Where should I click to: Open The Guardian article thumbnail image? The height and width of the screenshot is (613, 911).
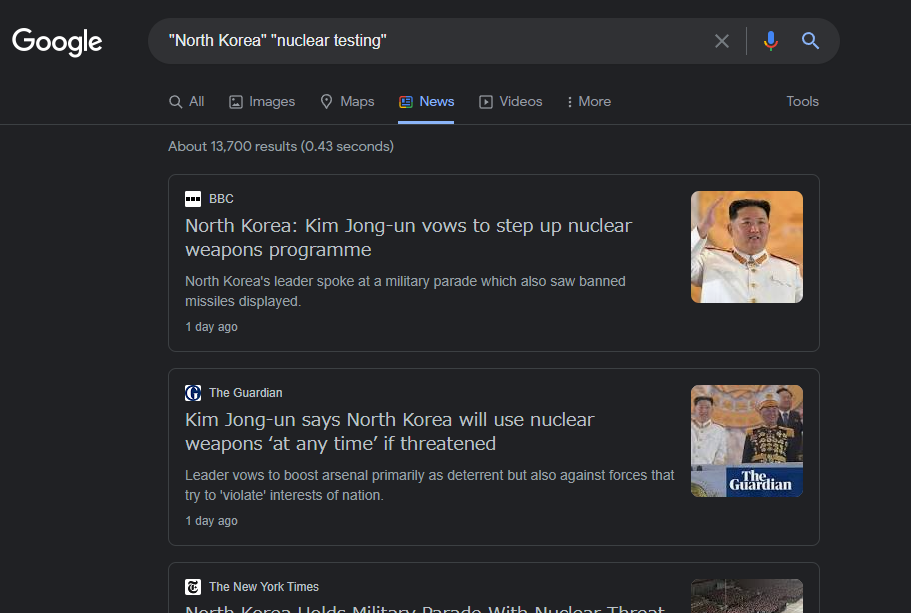pos(747,441)
